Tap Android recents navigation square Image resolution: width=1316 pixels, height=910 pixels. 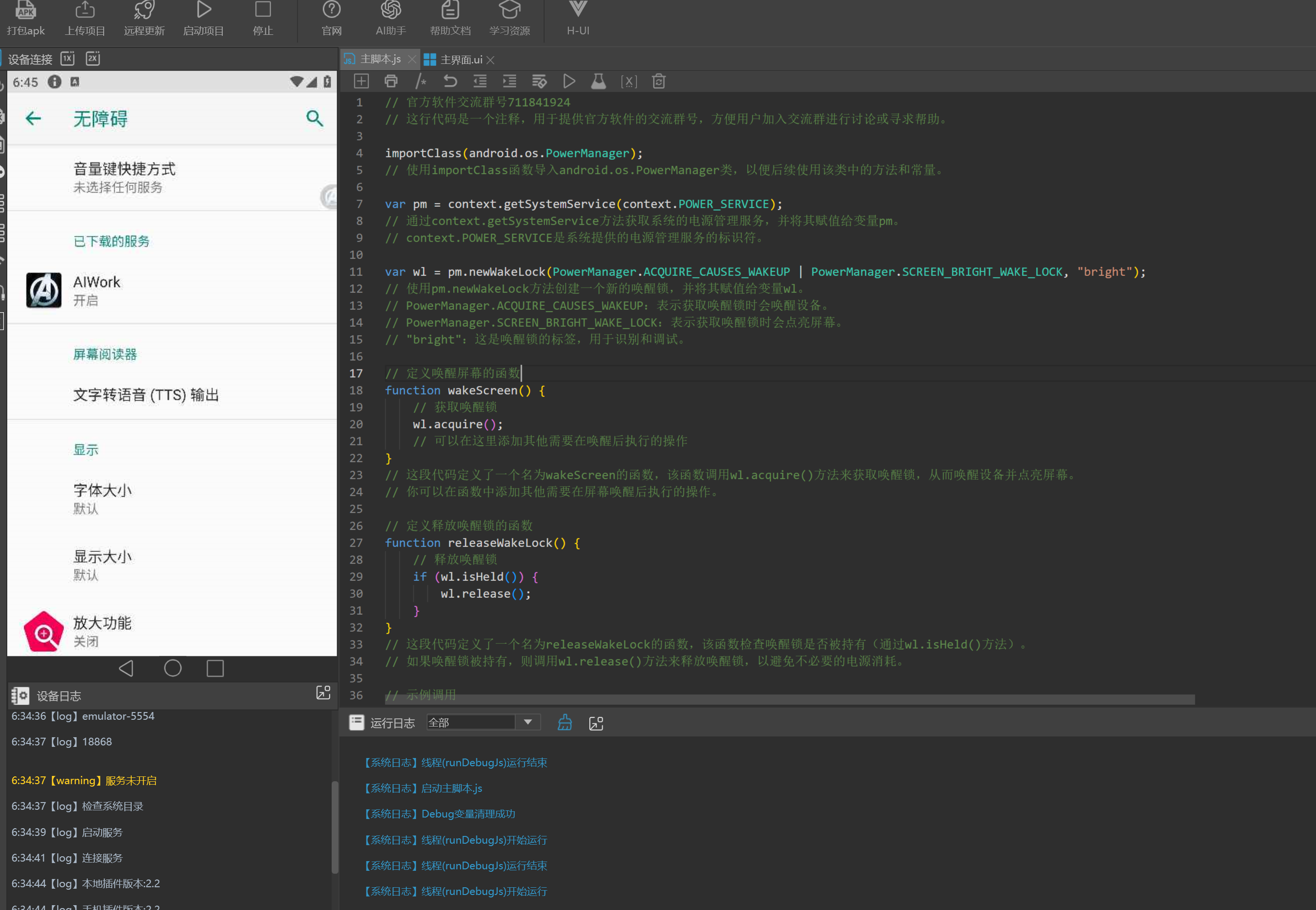pyautogui.click(x=215, y=667)
